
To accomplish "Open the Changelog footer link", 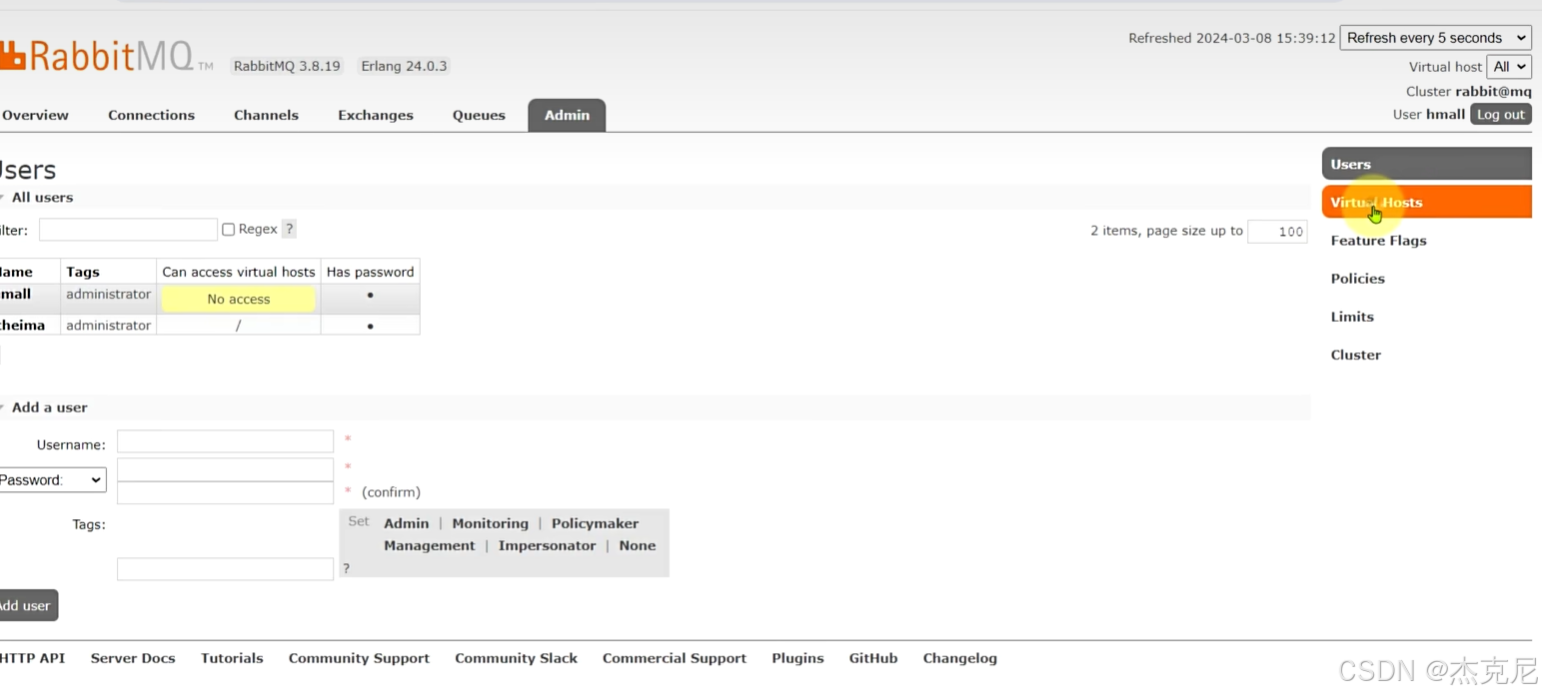I will (x=960, y=658).
